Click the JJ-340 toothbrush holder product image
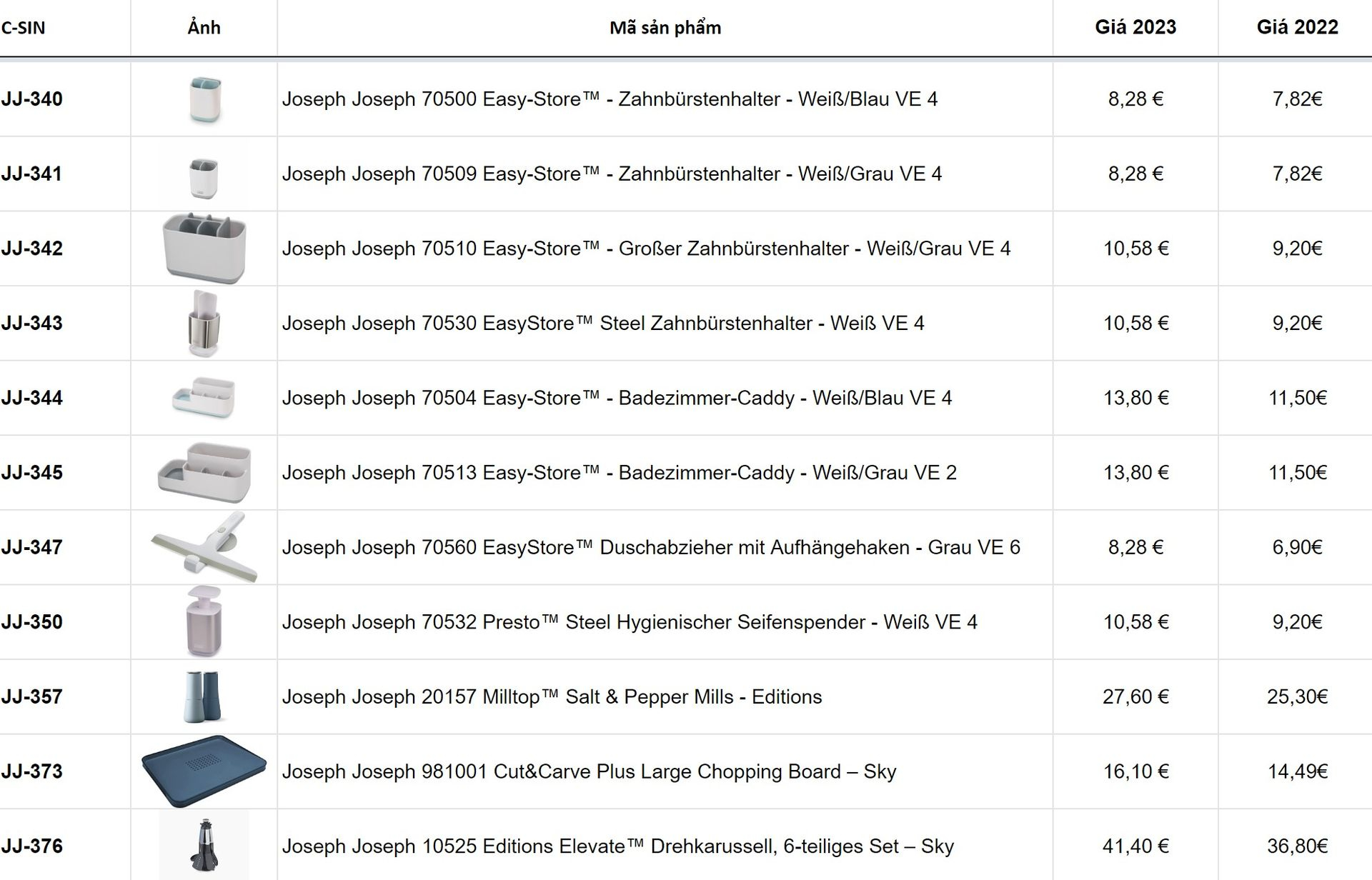Image resolution: width=1372 pixels, height=880 pixels. [x=205, y=99]
